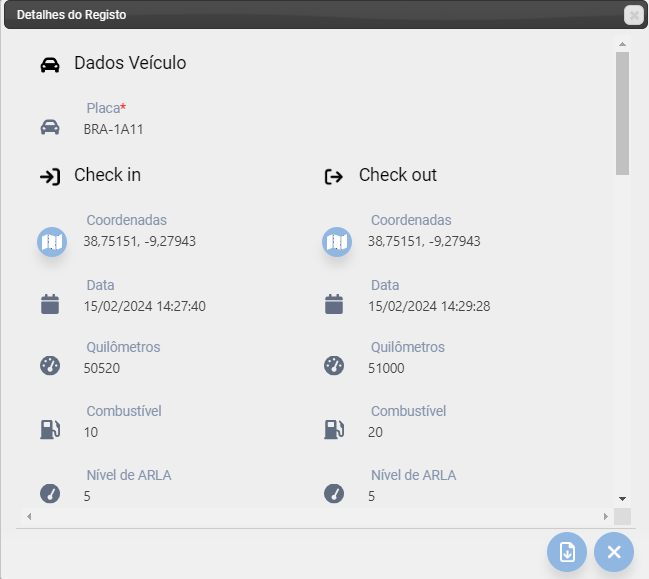Click the Check in calendar icon
This screenshot has width=649, height=579.
click(x=50, y=304)
